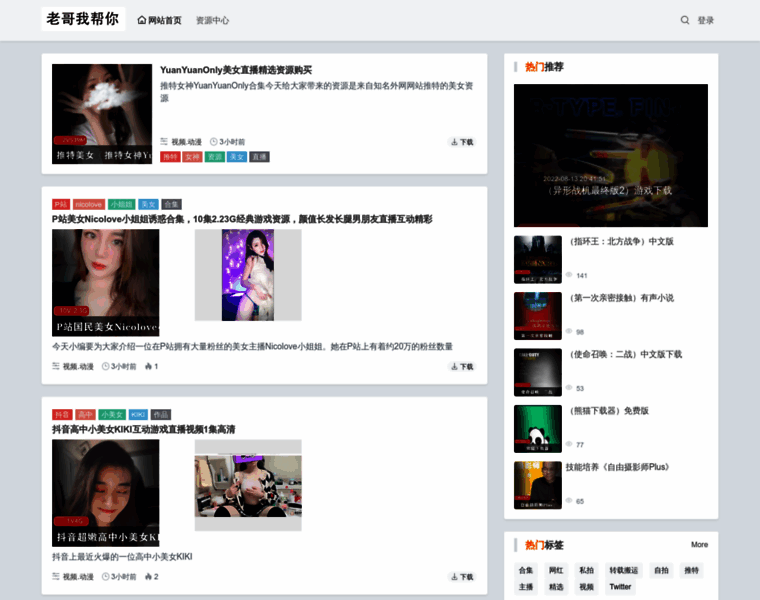Select the 合集 tag in 热门标签

tap(526, 570)
